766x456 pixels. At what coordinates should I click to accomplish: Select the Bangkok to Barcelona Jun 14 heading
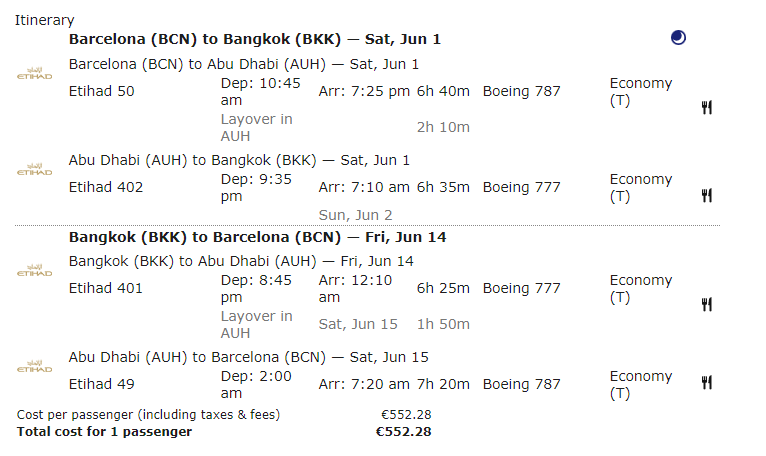click(x=257, y=237)
